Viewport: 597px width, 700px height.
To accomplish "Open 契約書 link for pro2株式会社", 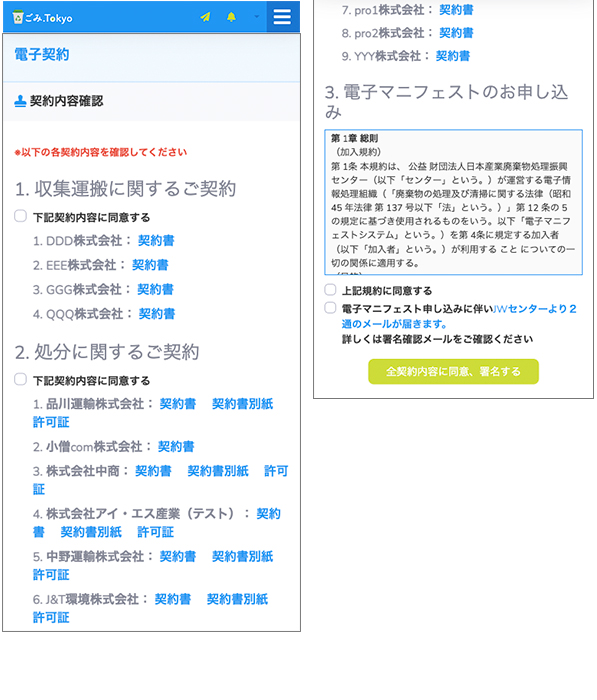I will click(456, 33).
